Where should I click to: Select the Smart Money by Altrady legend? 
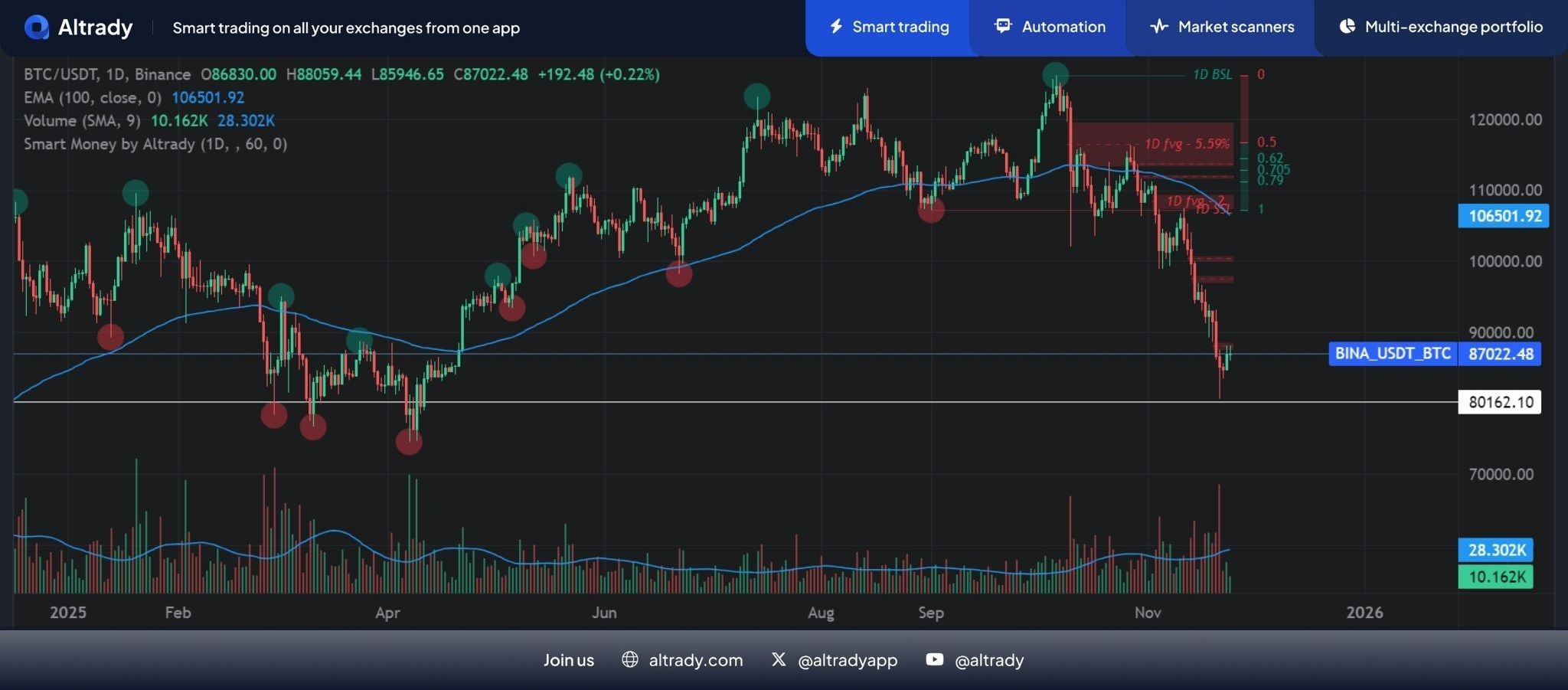click(155, 144)
